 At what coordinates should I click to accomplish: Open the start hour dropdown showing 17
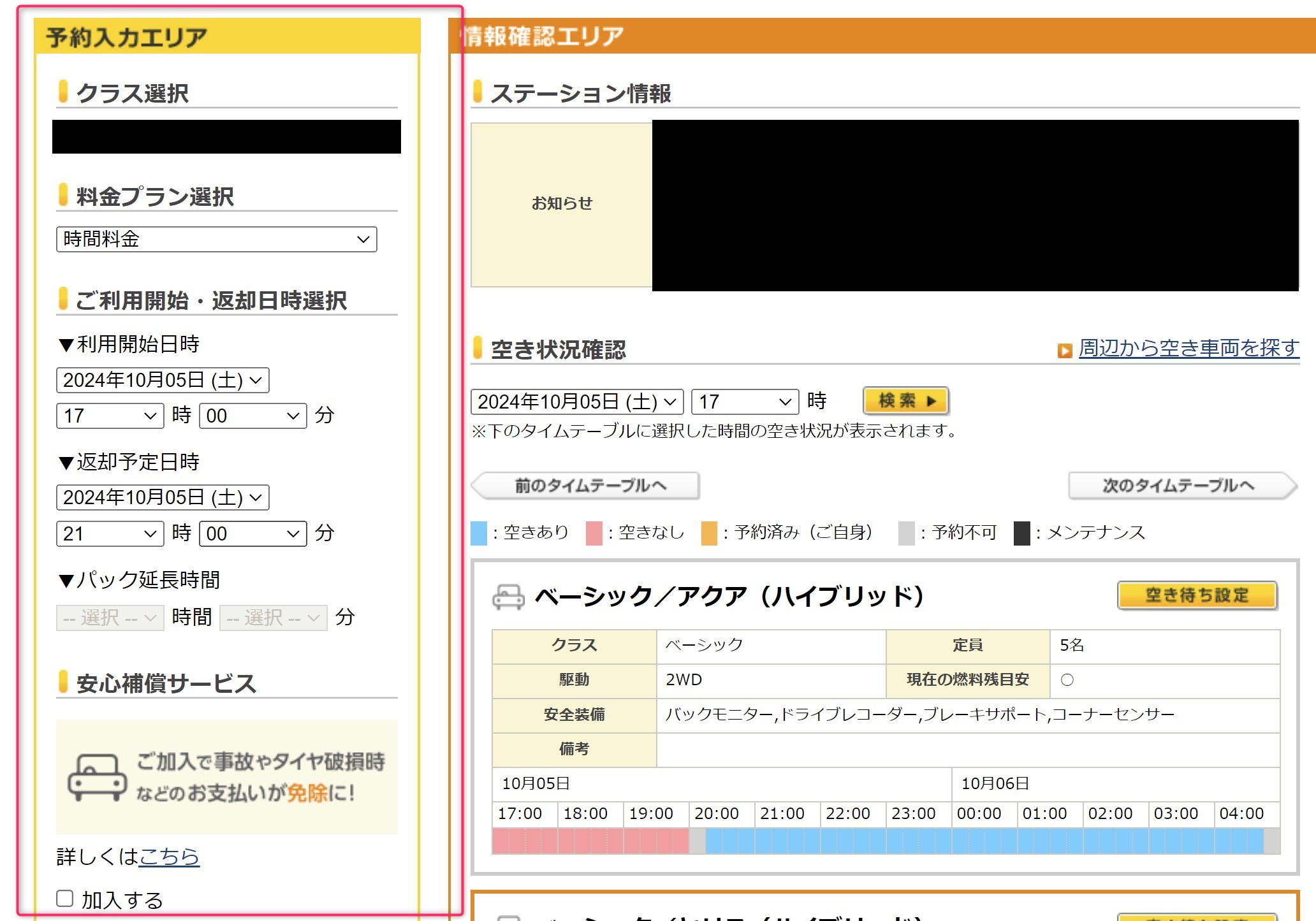[110, 416]
